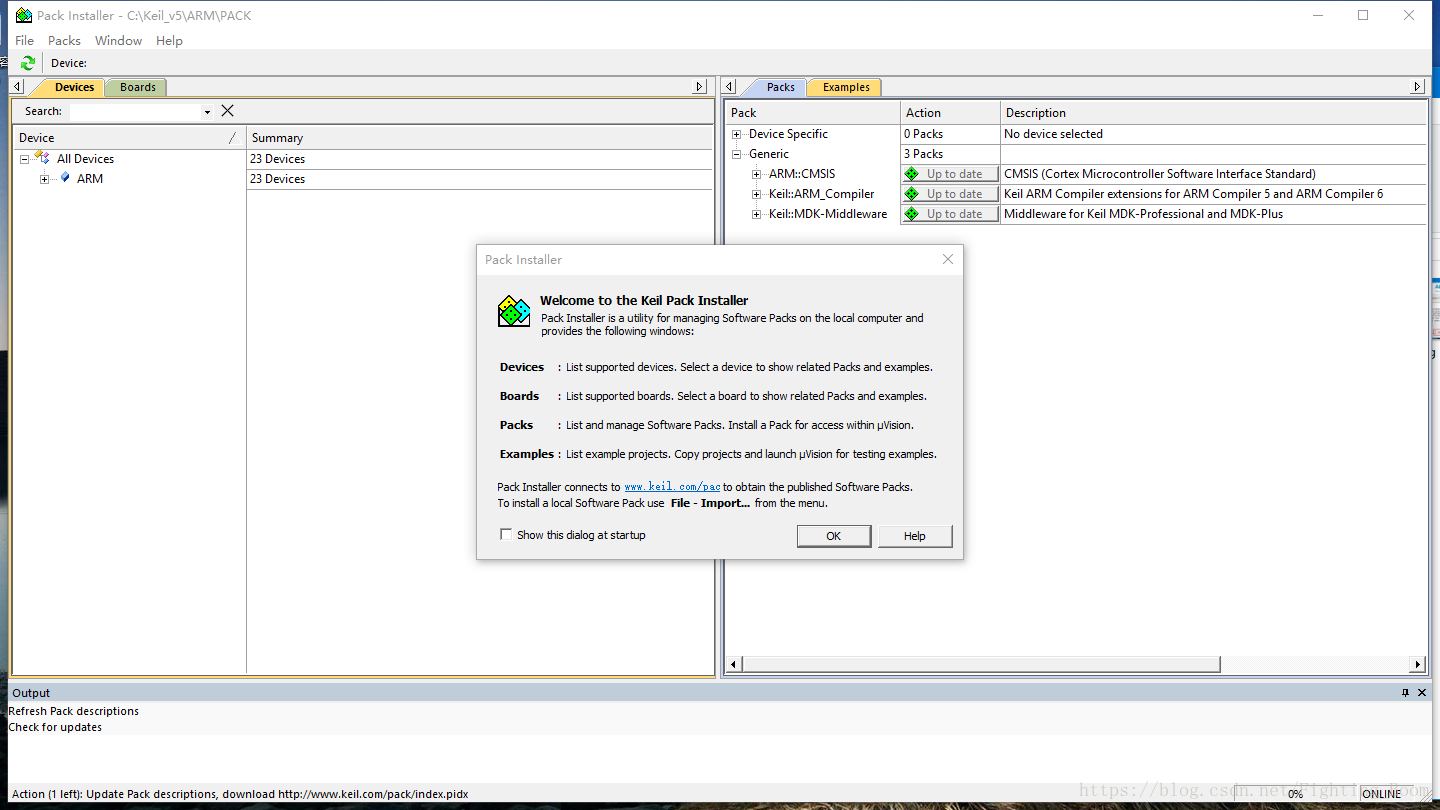Click the Pack column header
The image size is (1440, 810).
point(812,113)
